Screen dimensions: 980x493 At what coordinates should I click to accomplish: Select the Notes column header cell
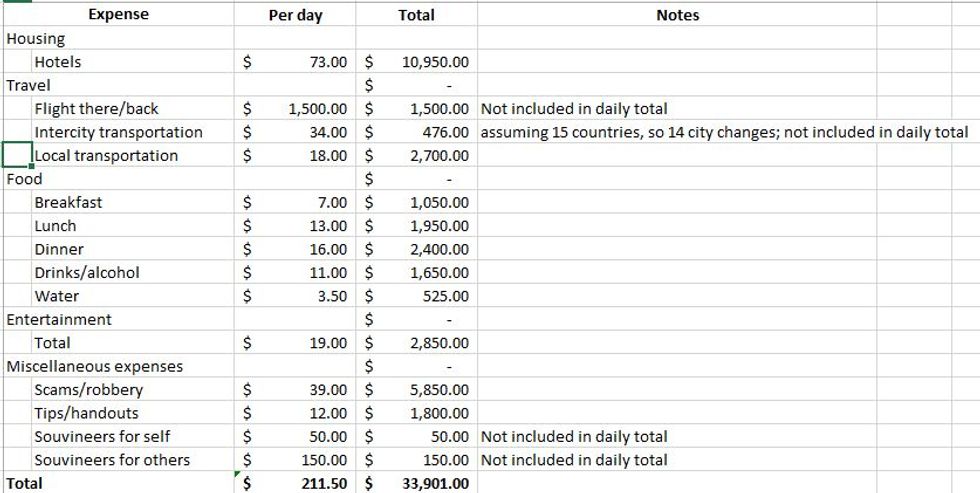677,15
